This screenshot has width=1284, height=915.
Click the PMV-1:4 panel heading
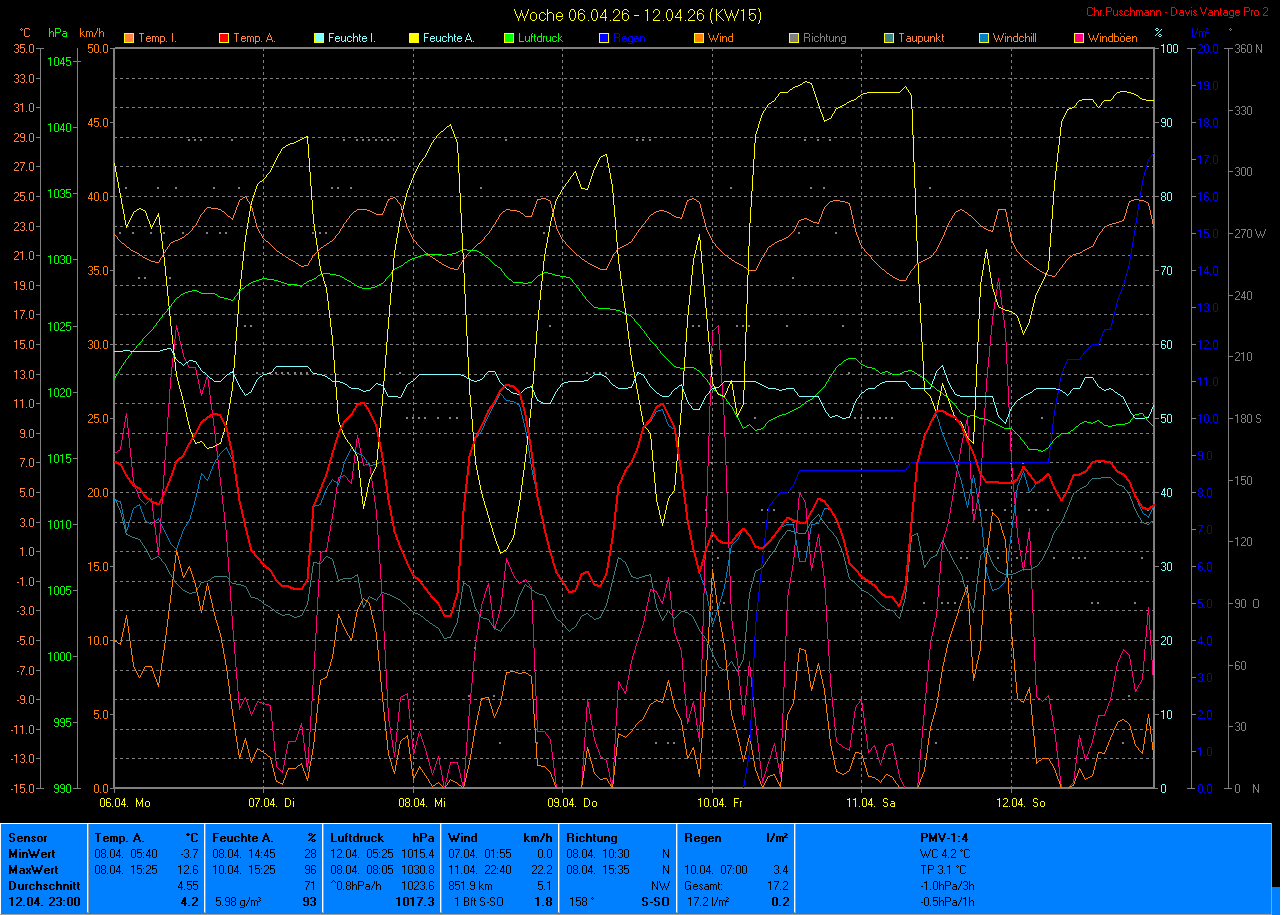click(943, 838)
